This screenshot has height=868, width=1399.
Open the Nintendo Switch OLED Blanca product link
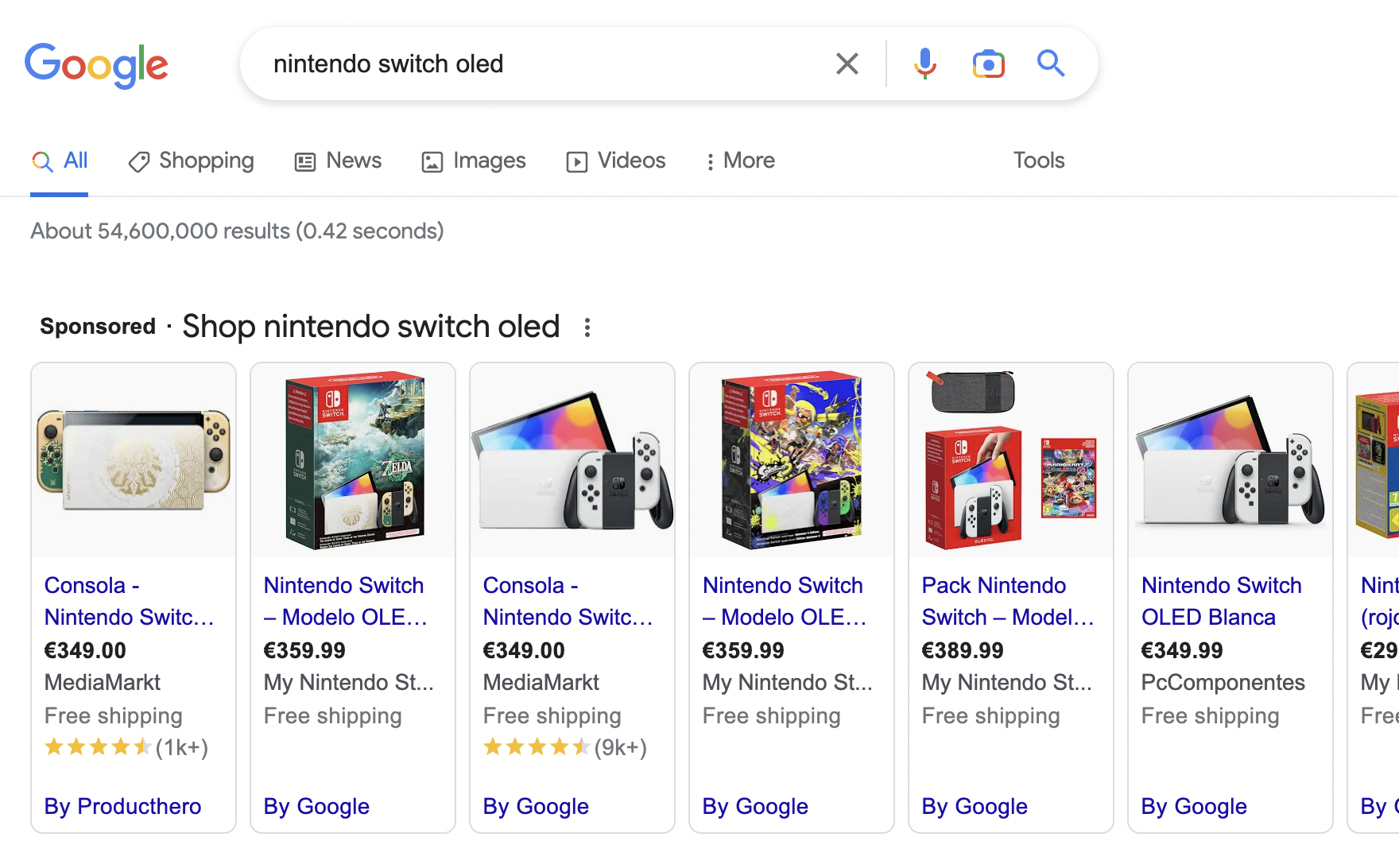(1221, 601)
